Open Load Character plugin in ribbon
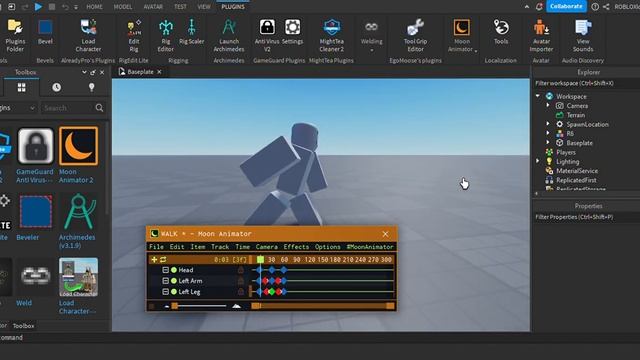The image size is (640, 360). tap(88, 35)
